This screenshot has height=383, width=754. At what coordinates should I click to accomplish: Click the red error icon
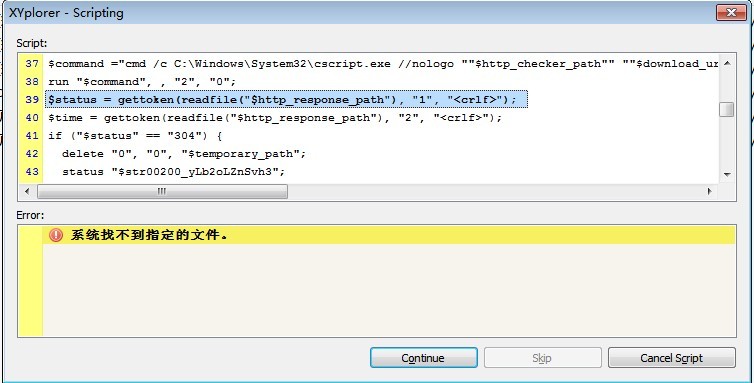click(x=56, y=235)
